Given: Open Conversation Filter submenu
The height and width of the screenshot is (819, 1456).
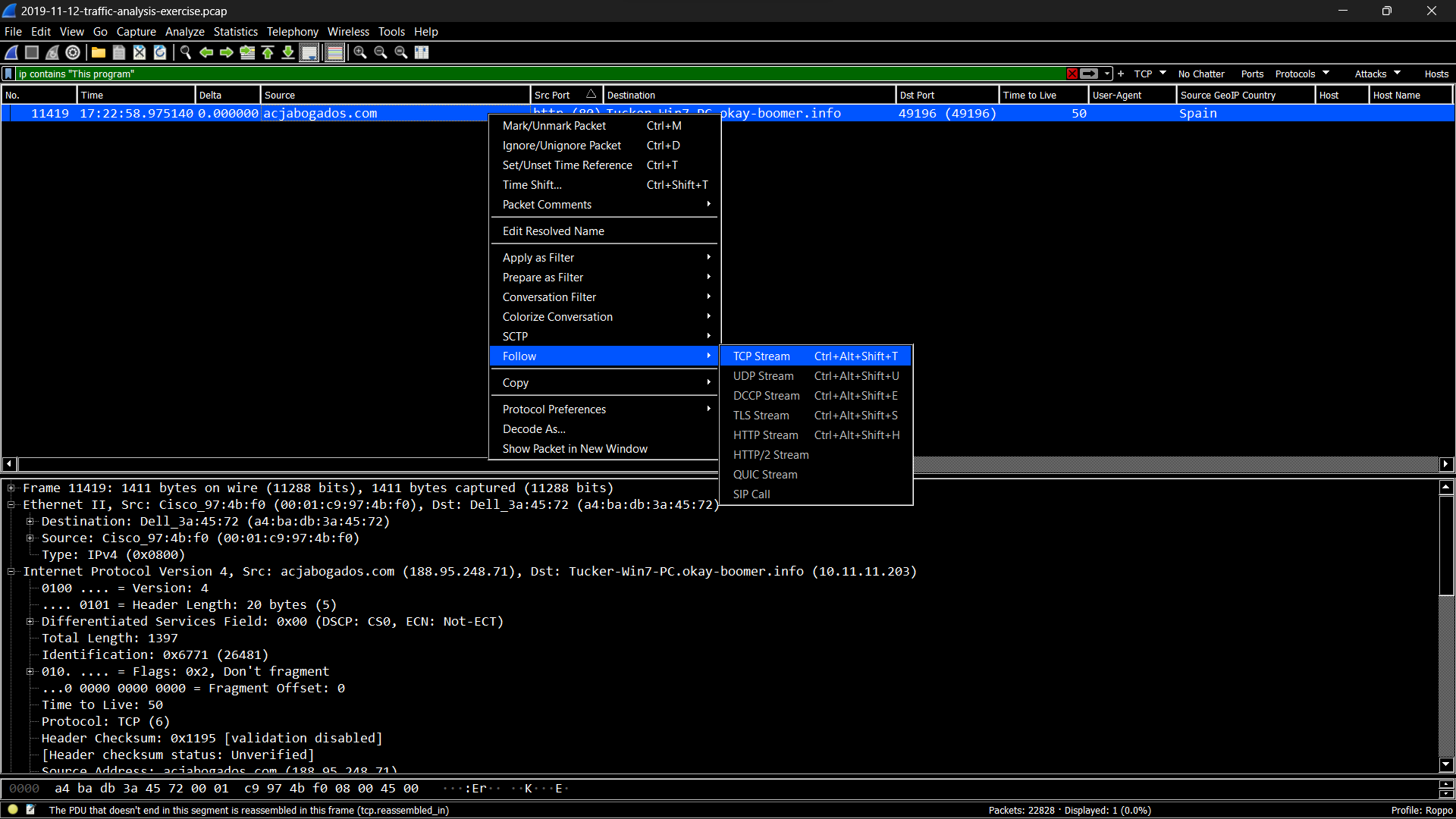Looking at the screenshot, I should (604, 297).
